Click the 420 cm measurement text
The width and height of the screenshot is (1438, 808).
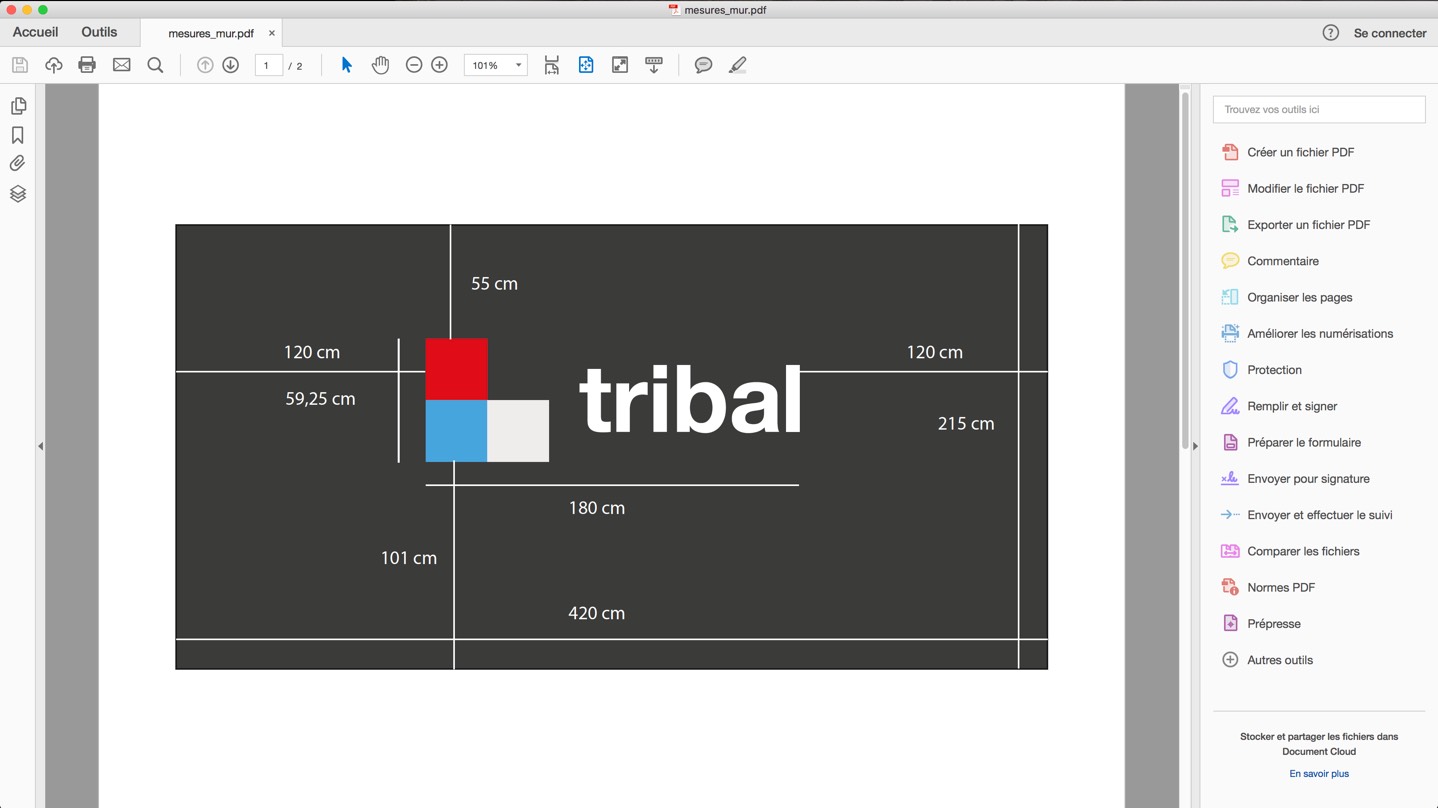click(597, 614)
